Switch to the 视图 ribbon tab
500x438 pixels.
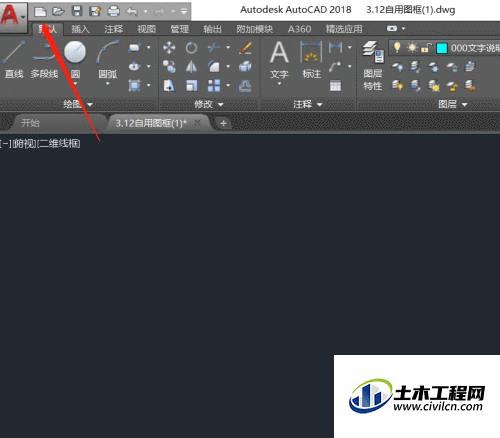[146, 29]
